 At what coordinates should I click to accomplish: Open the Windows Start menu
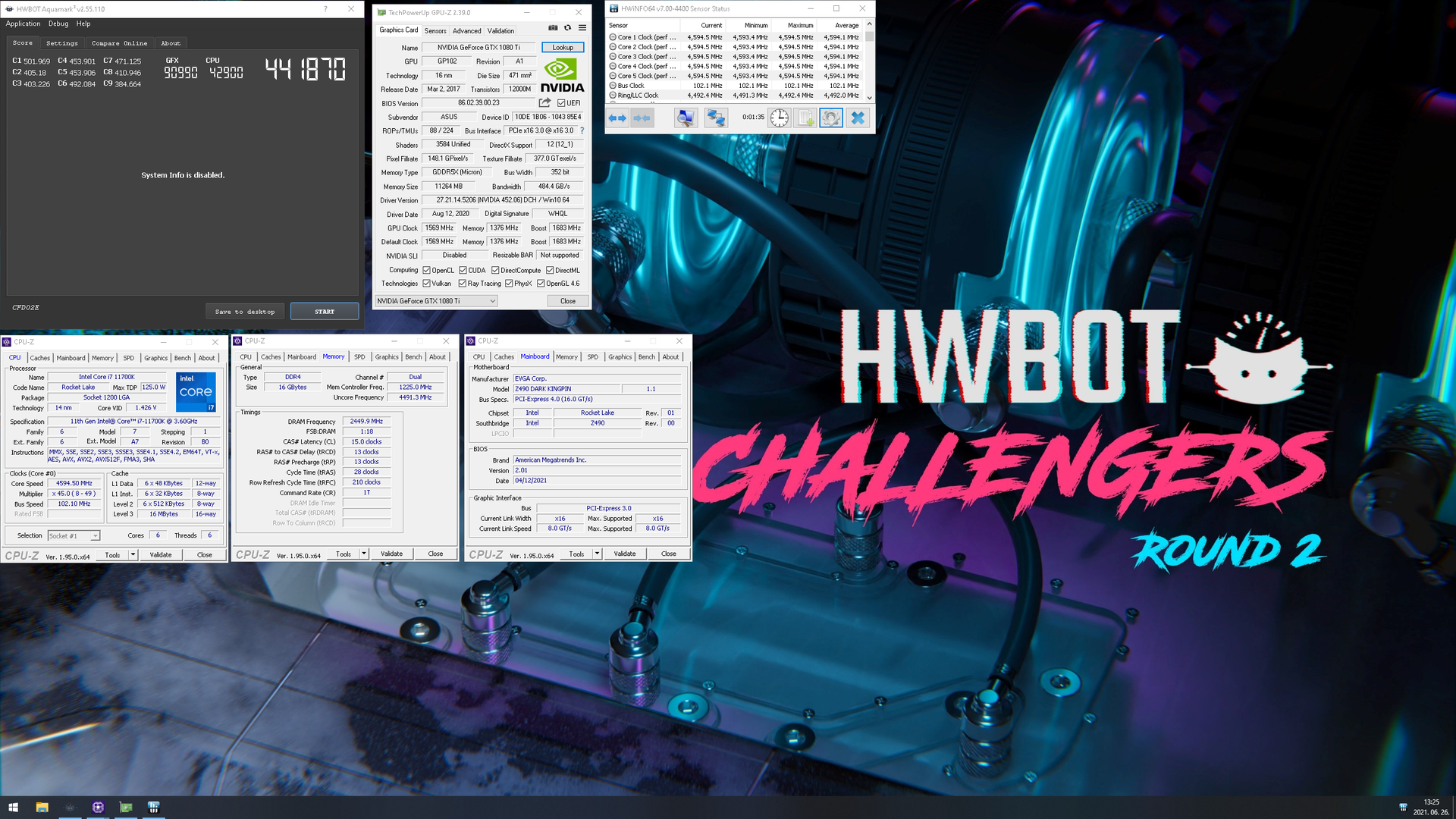coord(13,808)
